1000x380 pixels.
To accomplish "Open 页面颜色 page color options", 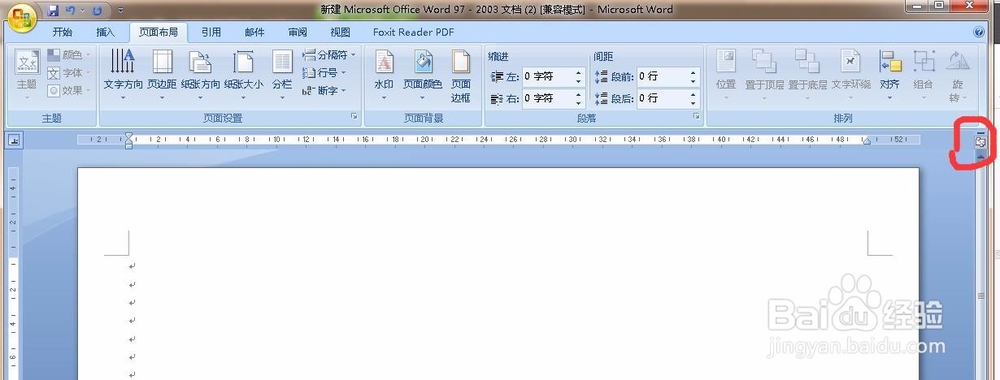I will click(x=423, y=75).
